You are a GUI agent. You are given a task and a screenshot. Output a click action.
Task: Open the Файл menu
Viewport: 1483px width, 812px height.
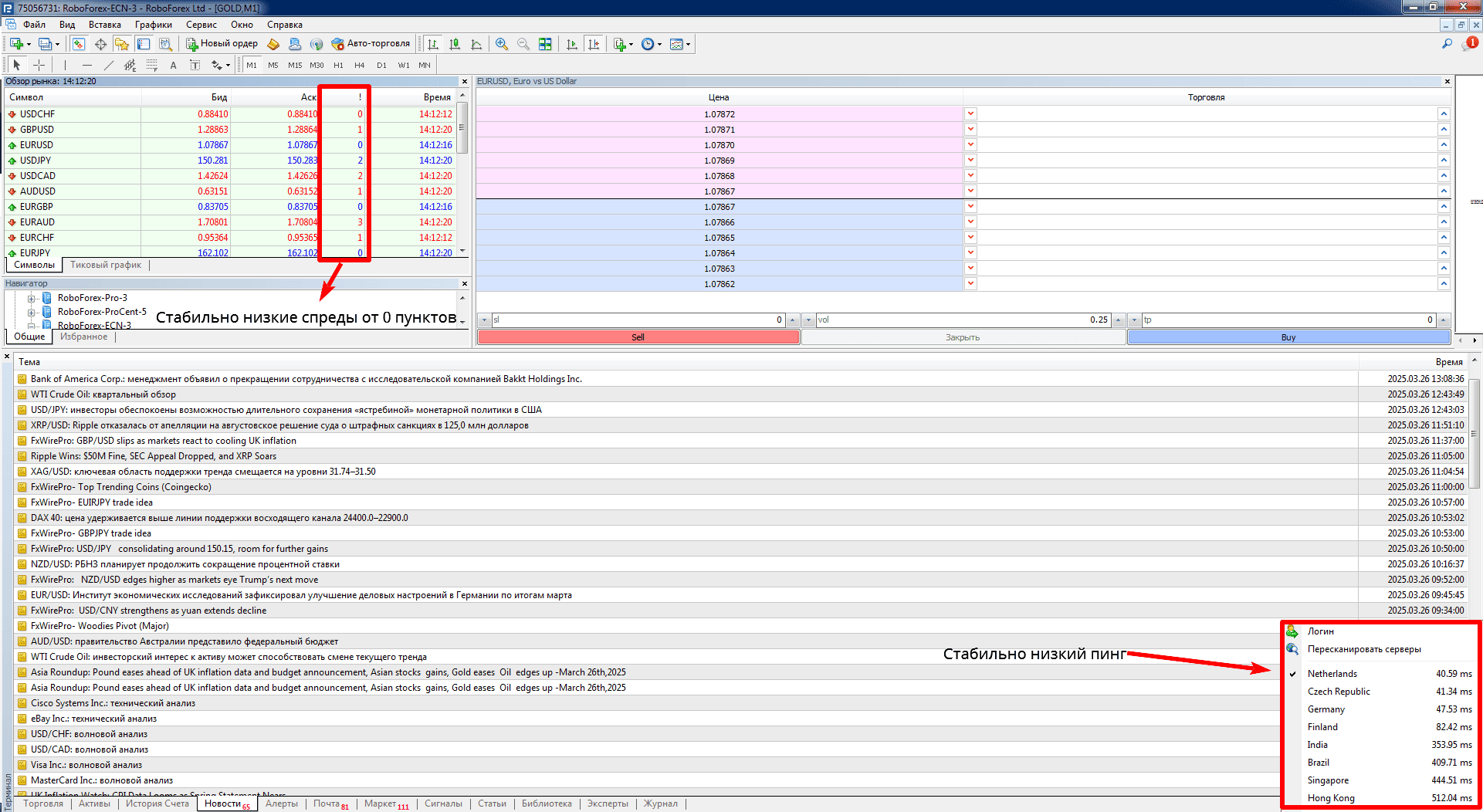[x=34, y=25]
